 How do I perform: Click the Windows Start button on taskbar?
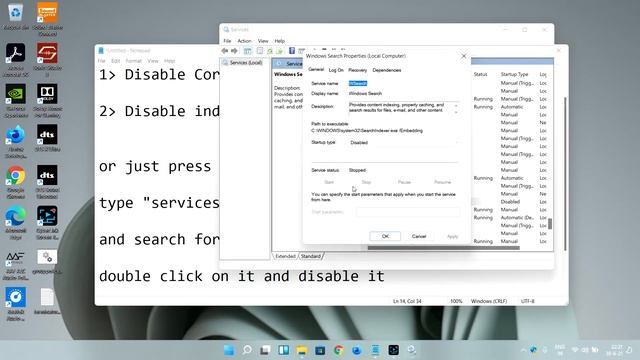tap(229, 350)
